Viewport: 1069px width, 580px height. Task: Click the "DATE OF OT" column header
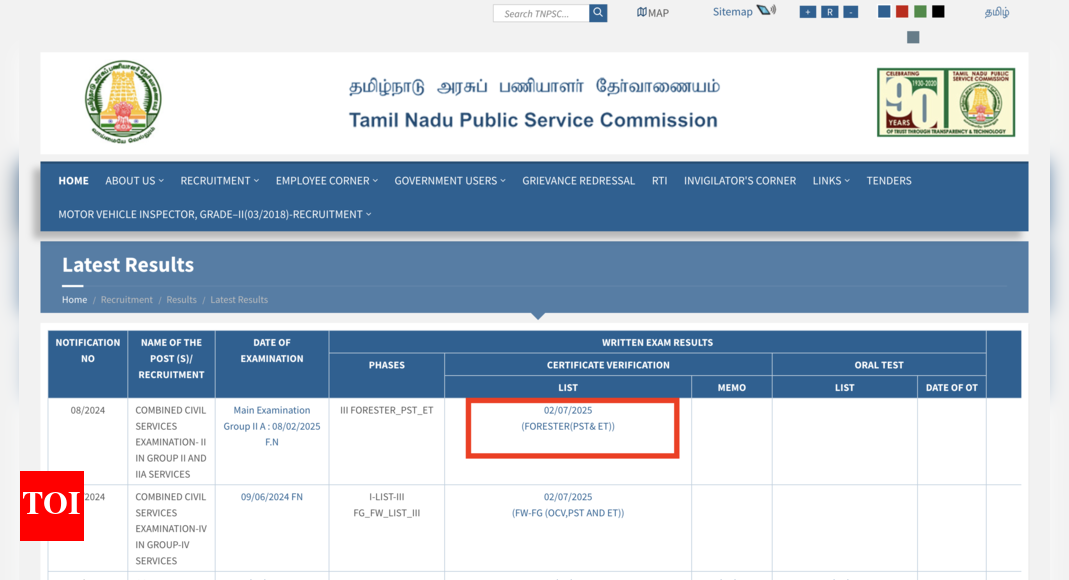pyautogui.click(x=952, y=388)
